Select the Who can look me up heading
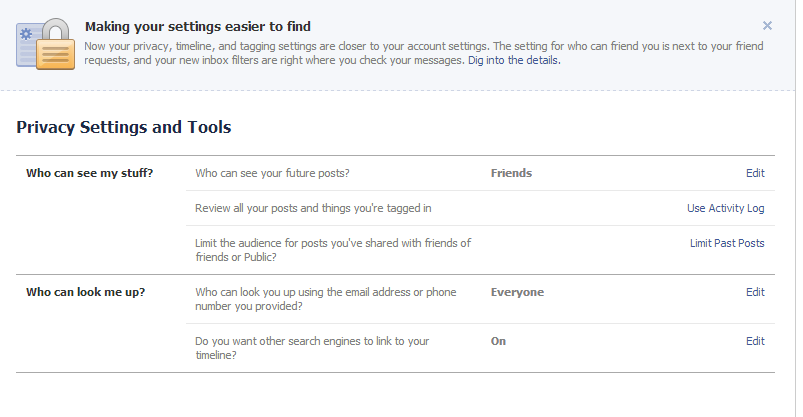Screen dimensions: 803x417 click(86, 292)
